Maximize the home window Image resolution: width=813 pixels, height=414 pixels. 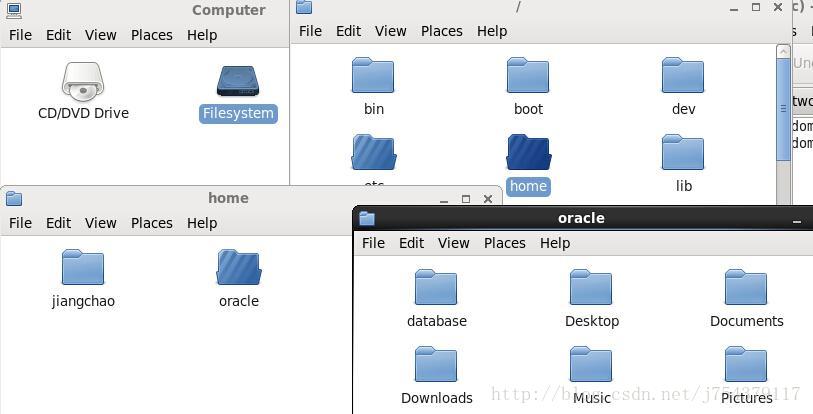[x=466, y=199]
